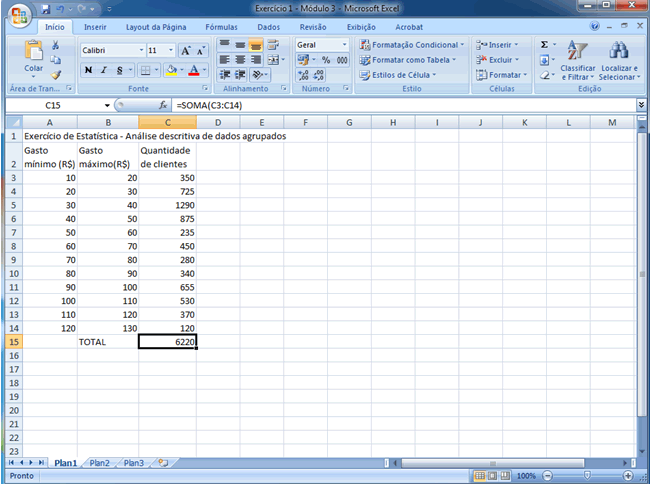Image resolution: width=651 pixels, height=484 pixels.
Task: Click the percent style icon
Action: (326, 60)
